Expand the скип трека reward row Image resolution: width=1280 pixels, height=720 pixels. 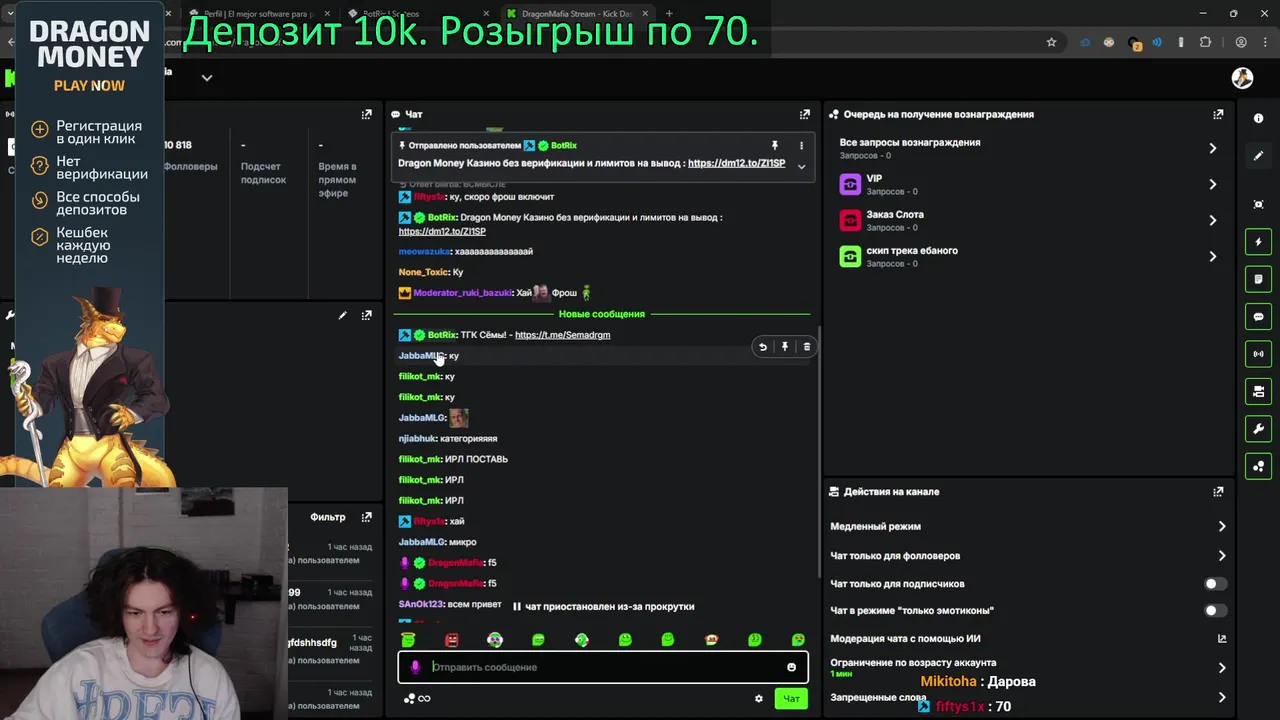tap(1029, 256)
